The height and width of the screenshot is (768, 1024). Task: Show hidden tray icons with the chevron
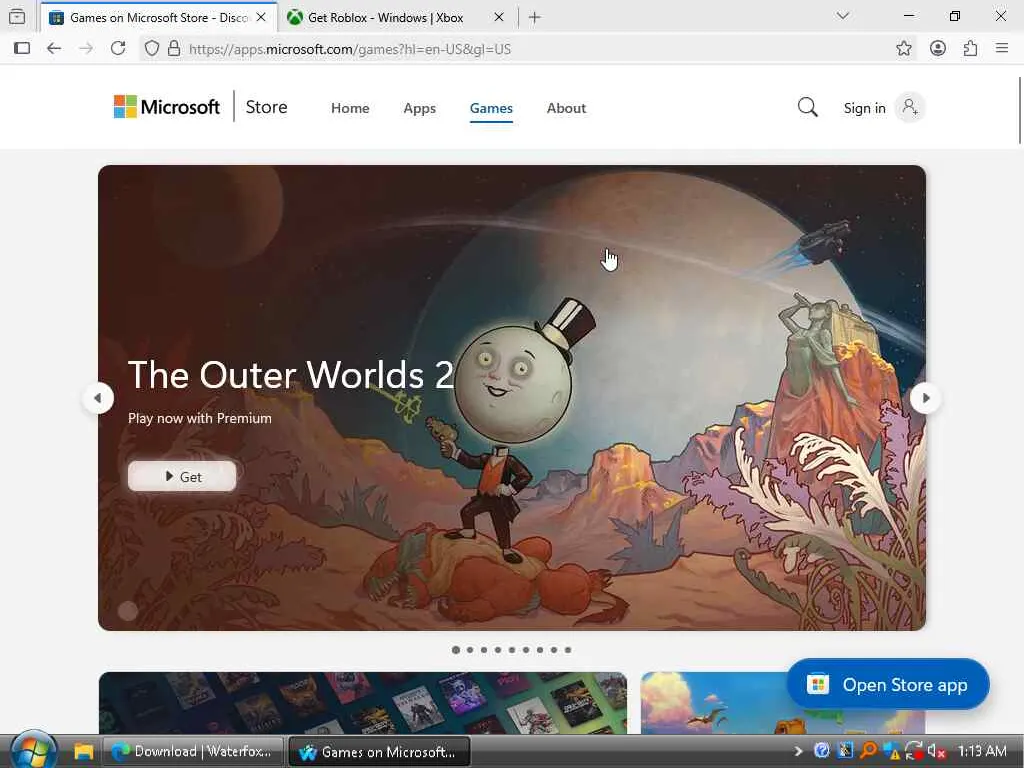798,752
